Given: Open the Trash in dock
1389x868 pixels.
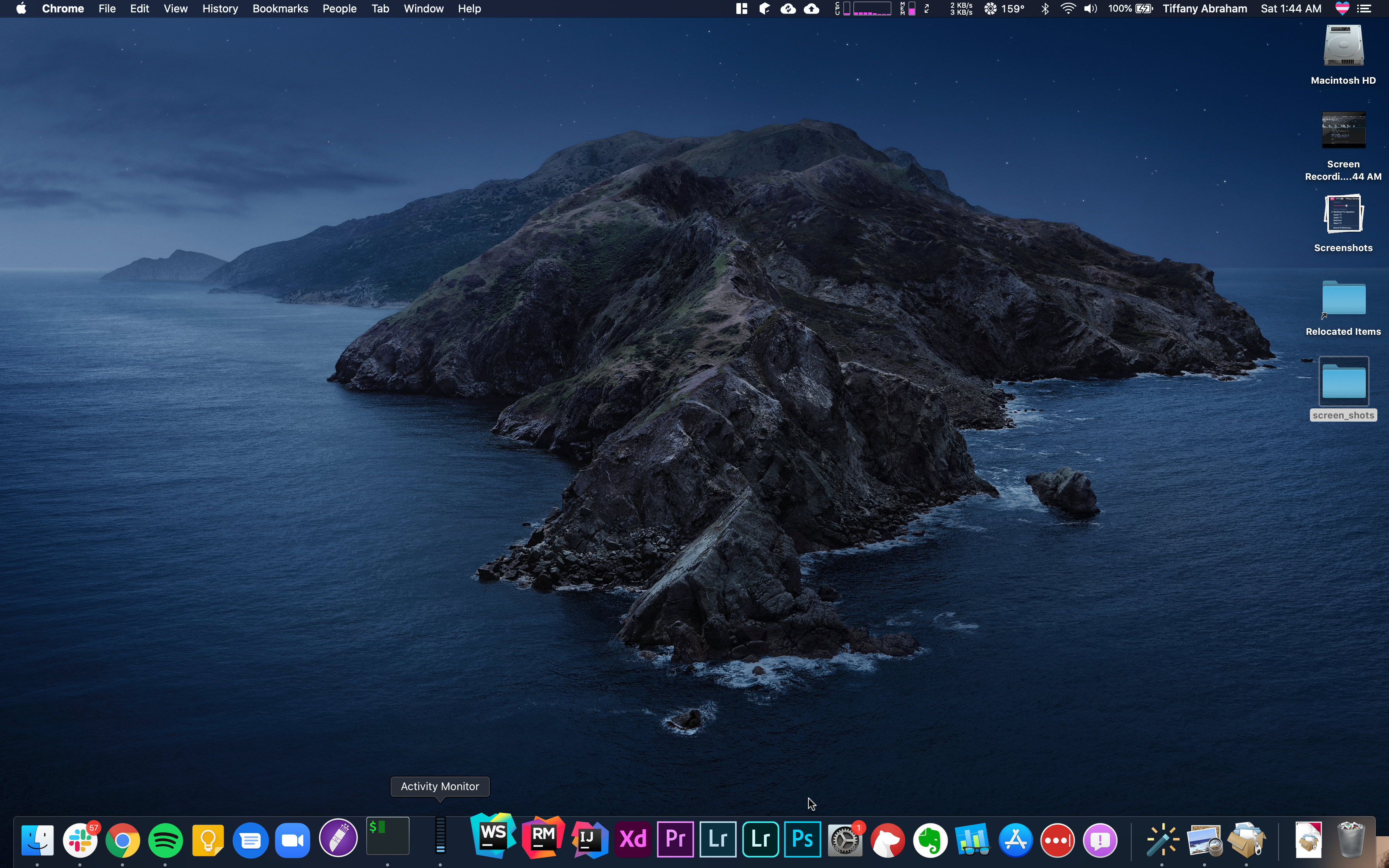Looking at the screenshot, I should pos(1351,839).
